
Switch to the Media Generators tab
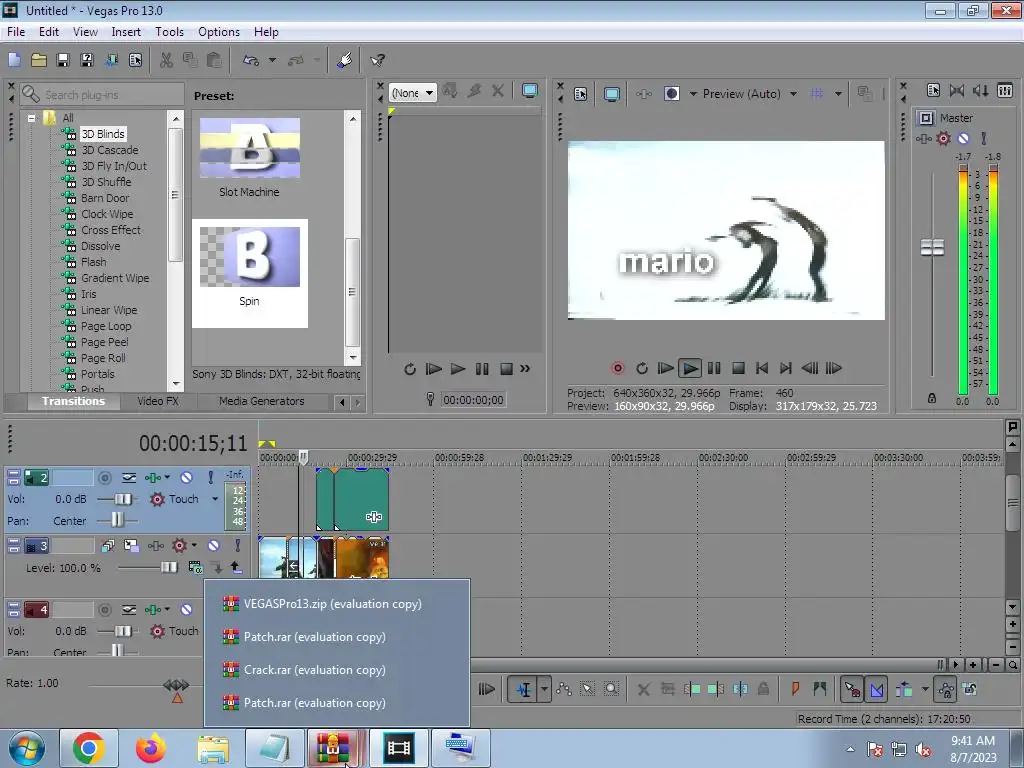(x=261, y=401)
